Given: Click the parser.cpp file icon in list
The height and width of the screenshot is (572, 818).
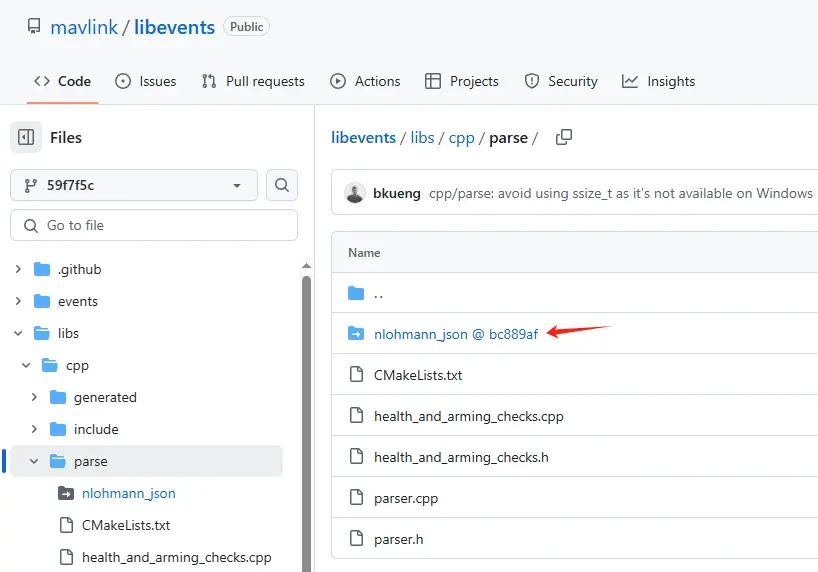Looking at the screenshot, I should pyautogui.click(x=356, y=498).
